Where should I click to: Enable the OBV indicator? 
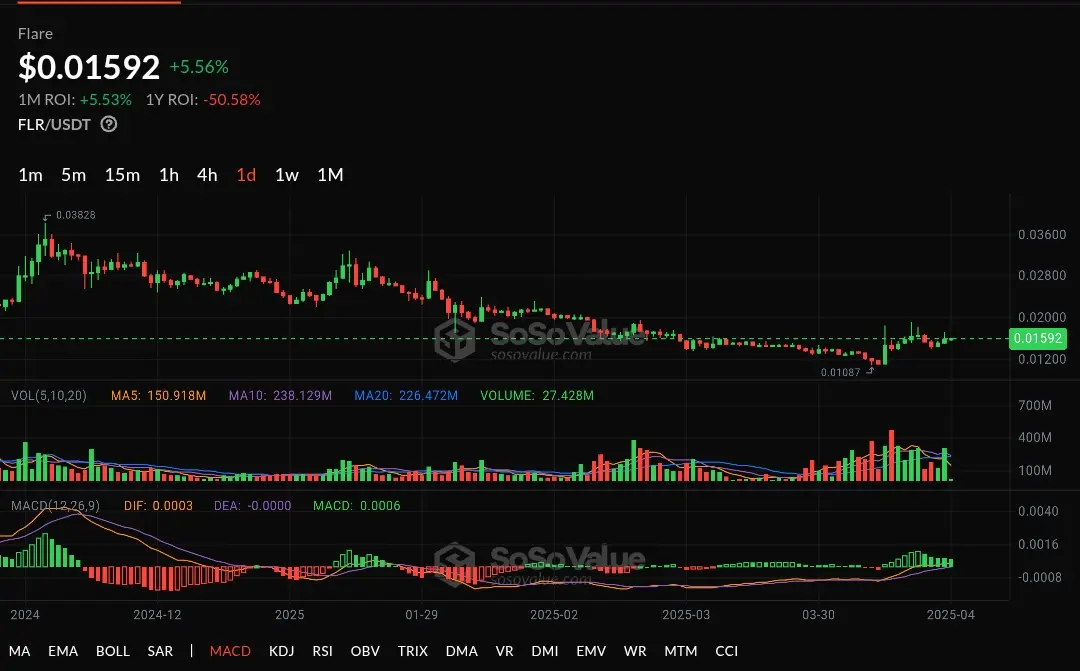pyautogui.click(x=365, y=651)
